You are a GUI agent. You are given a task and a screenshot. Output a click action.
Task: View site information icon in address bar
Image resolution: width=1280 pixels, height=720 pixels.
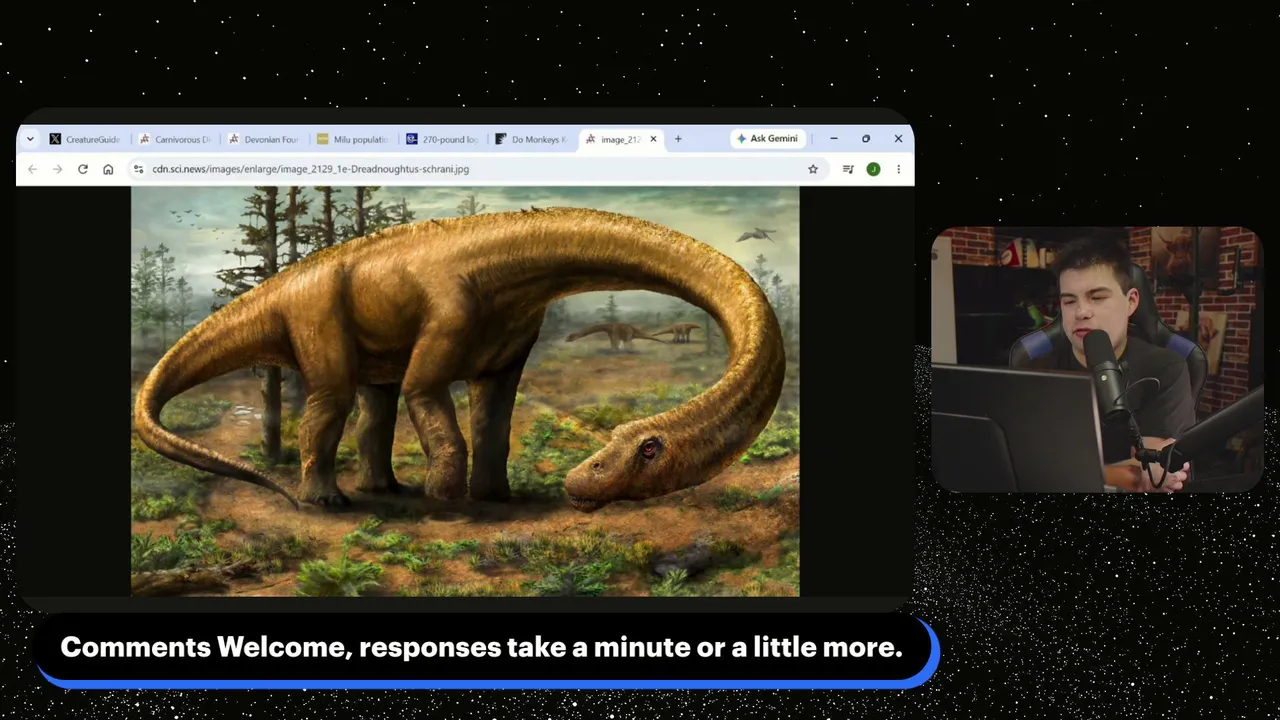(x=138, y=169)
